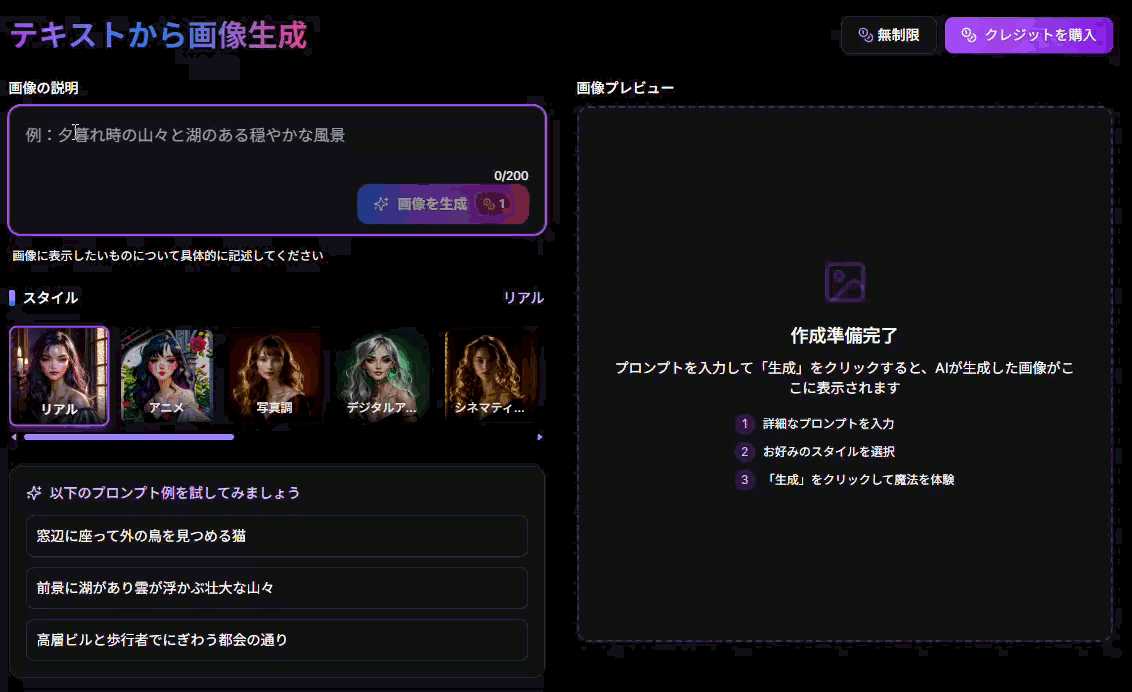Choose the 写真調 style option
The width and height of the screenshot is (1132, 692).
(274, 376)
